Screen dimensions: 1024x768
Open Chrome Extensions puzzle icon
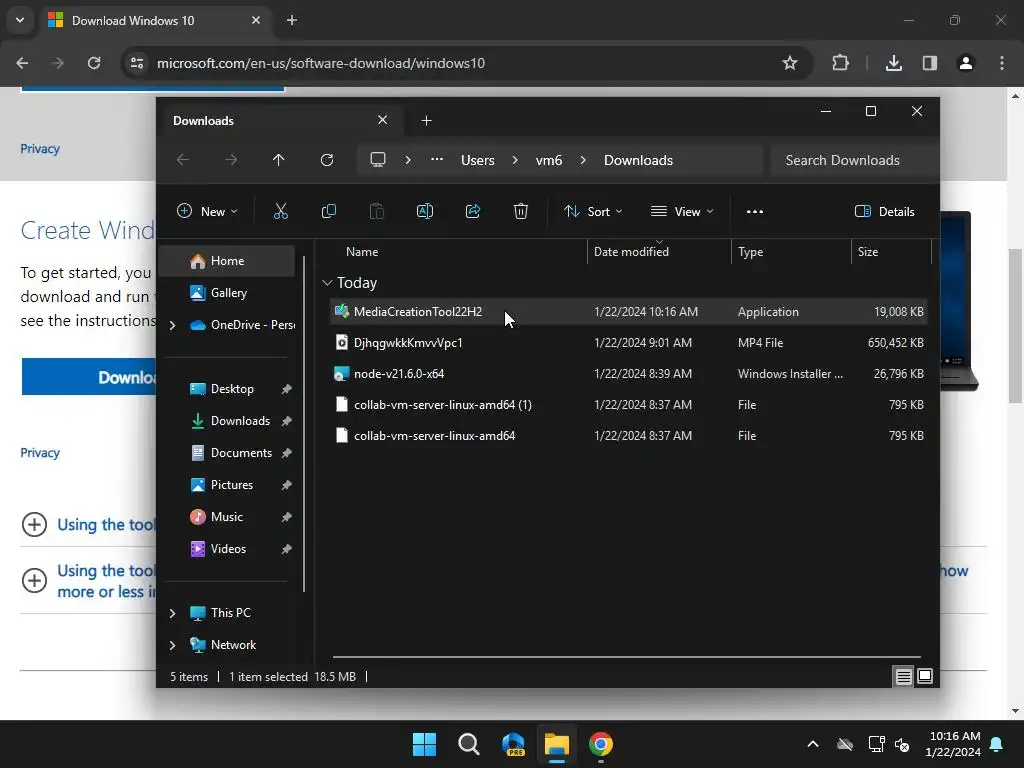(x=840, y=63)
